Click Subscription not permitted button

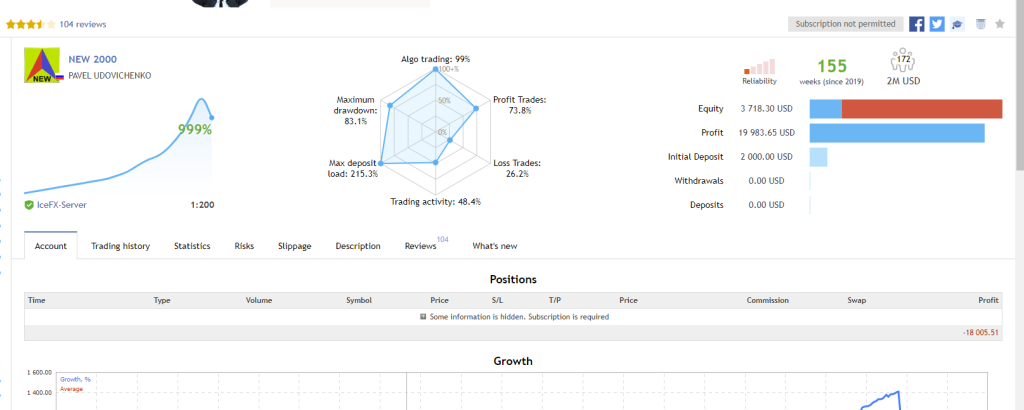[846, 24]
